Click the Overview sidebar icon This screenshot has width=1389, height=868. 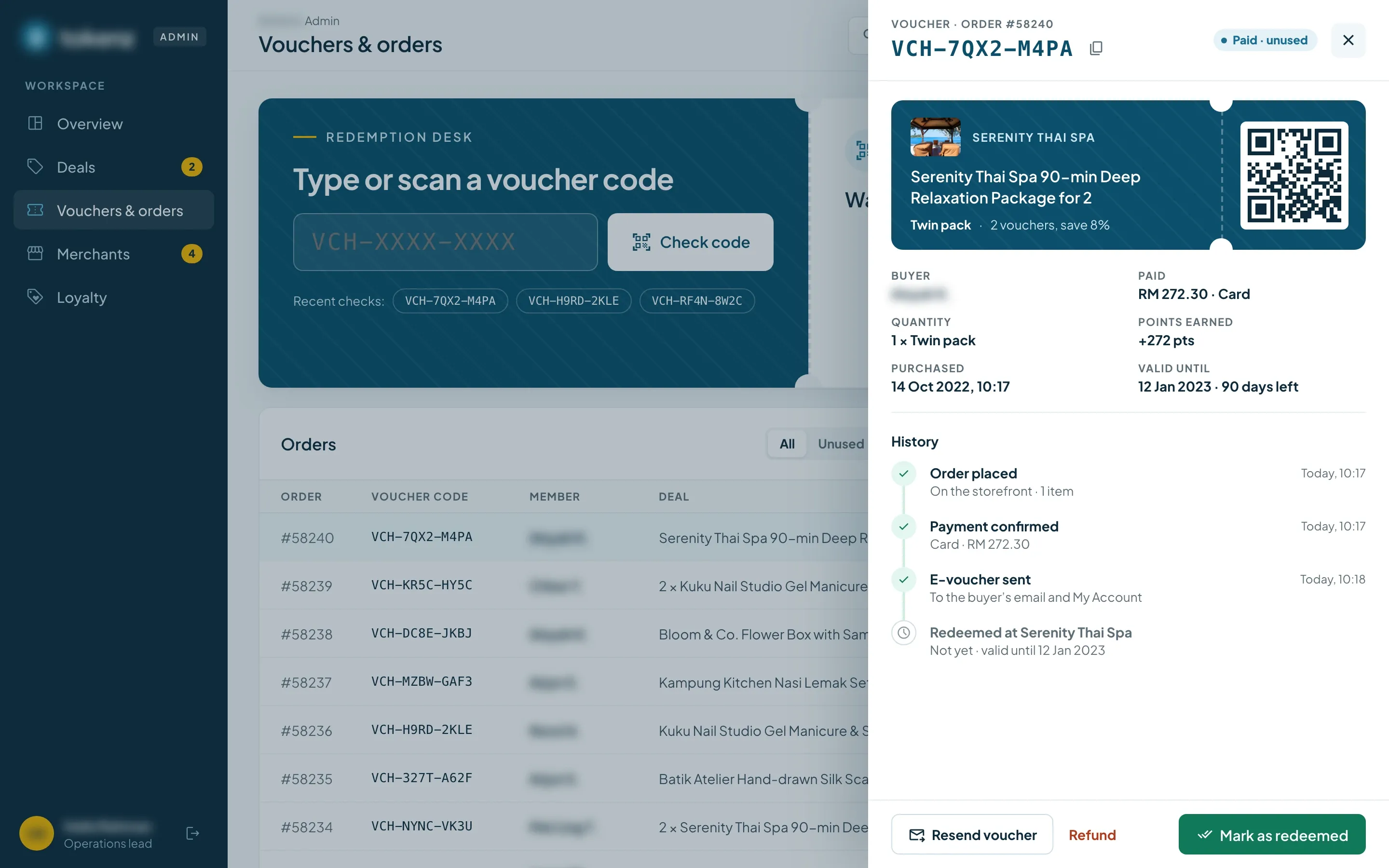[35, 123]
